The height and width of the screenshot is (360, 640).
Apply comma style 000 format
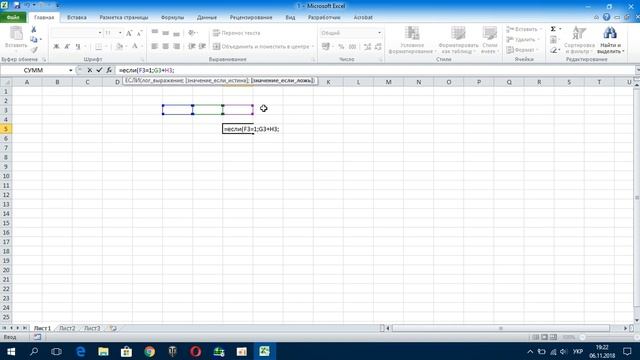click(x=353, y=47)
